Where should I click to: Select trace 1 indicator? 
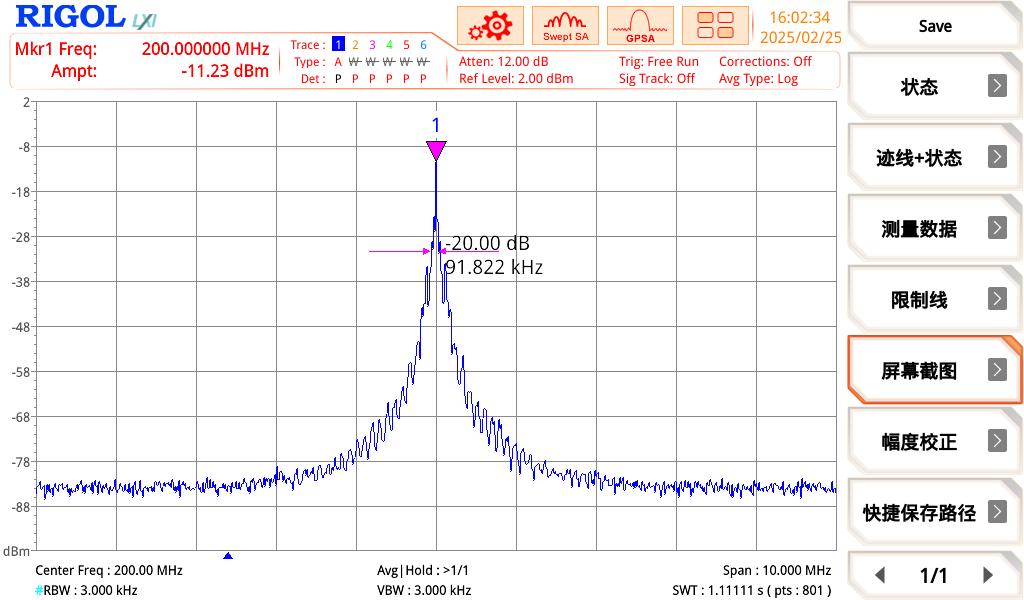tap(338, 45)
